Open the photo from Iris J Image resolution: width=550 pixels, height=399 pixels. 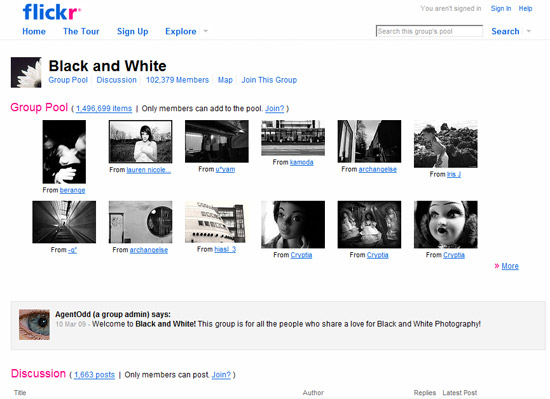[x=445, y=144]
